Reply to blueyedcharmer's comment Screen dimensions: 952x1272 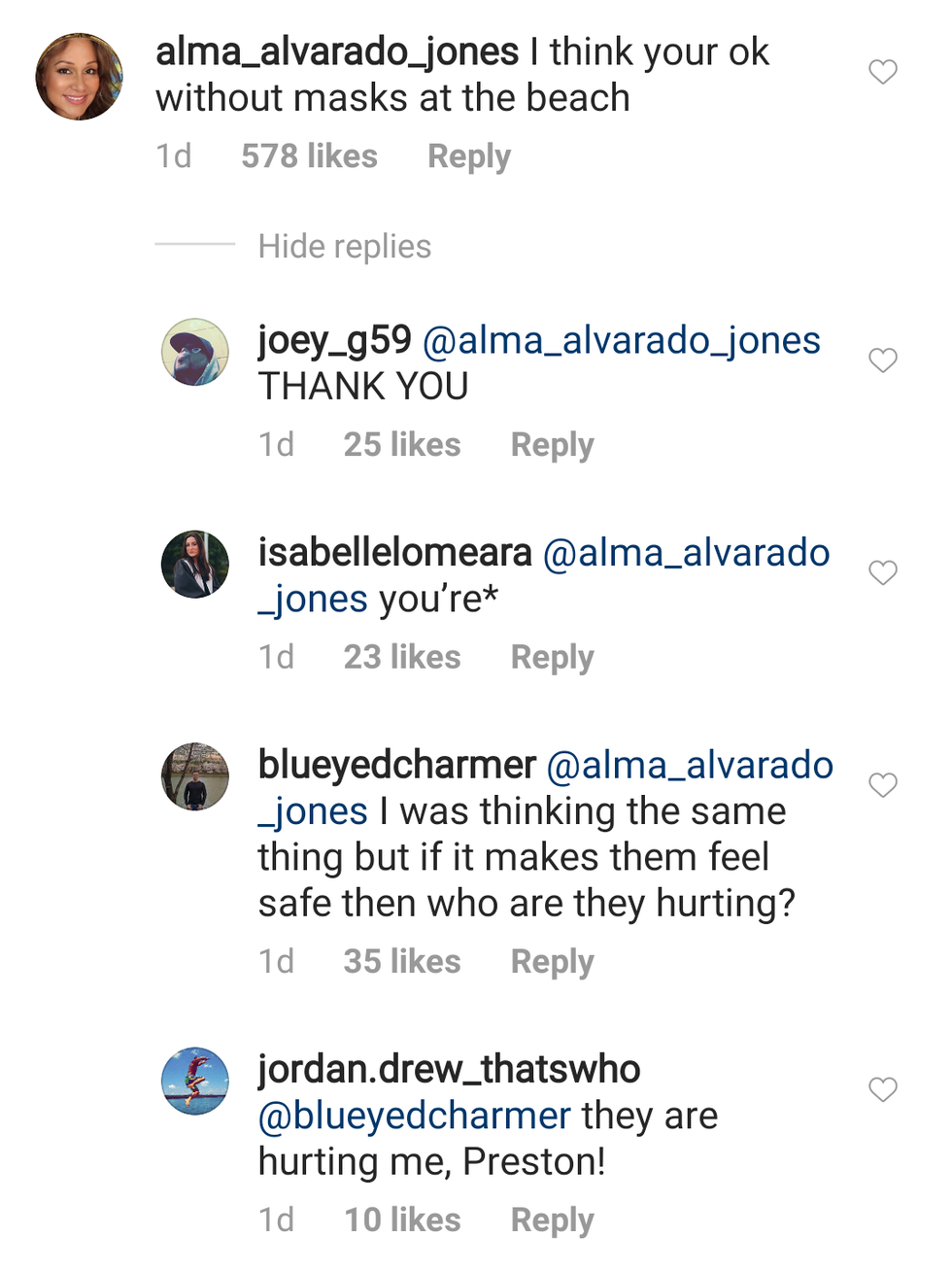552,962
